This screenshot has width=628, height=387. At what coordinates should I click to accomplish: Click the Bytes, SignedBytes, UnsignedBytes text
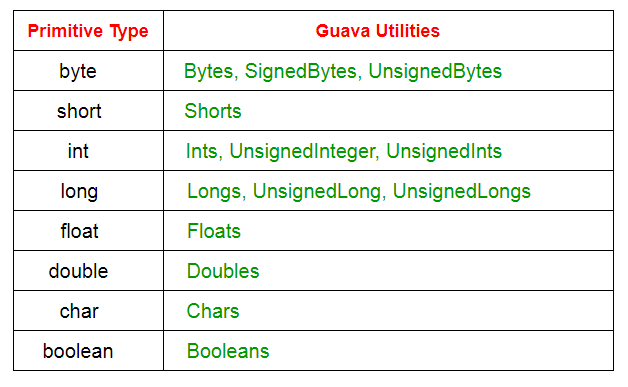(343, 71)
